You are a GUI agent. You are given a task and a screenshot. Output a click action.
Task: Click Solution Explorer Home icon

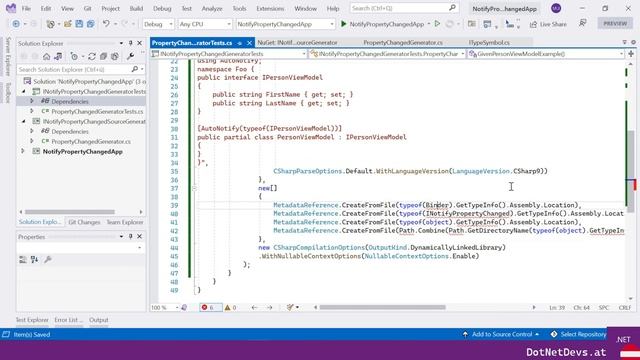(x=47, y=56)
